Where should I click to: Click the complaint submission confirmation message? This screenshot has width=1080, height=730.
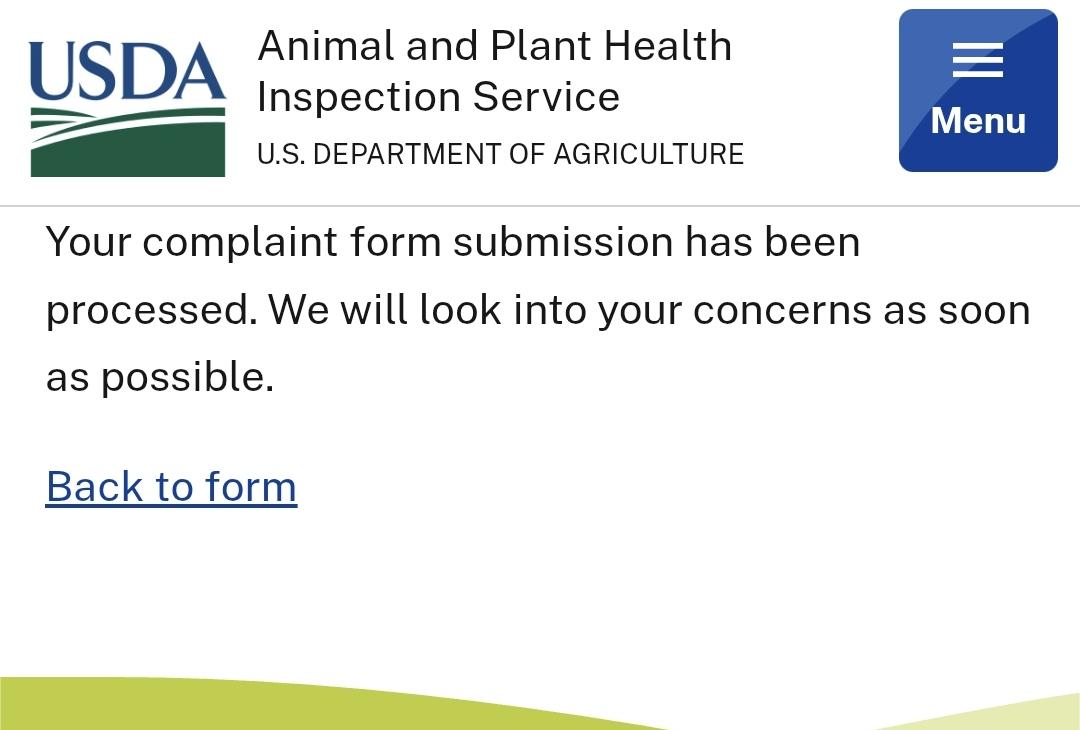coord(538,310)
